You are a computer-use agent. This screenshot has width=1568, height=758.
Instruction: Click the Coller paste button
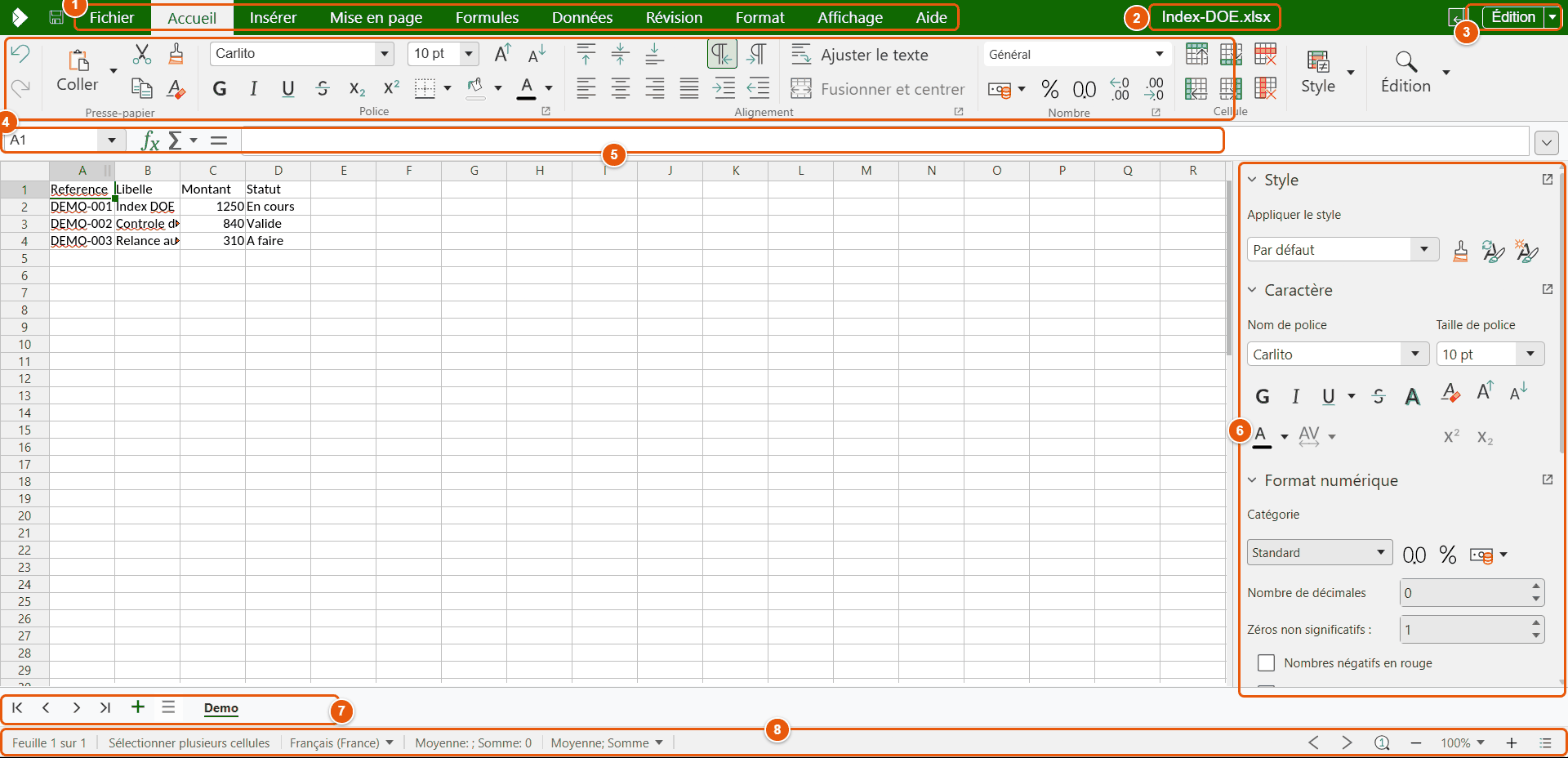tap(78, 71)
